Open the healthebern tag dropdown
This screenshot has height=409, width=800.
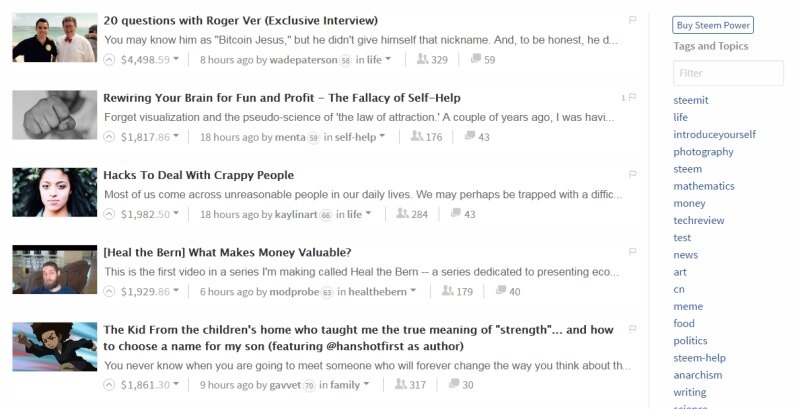point(413,292)
